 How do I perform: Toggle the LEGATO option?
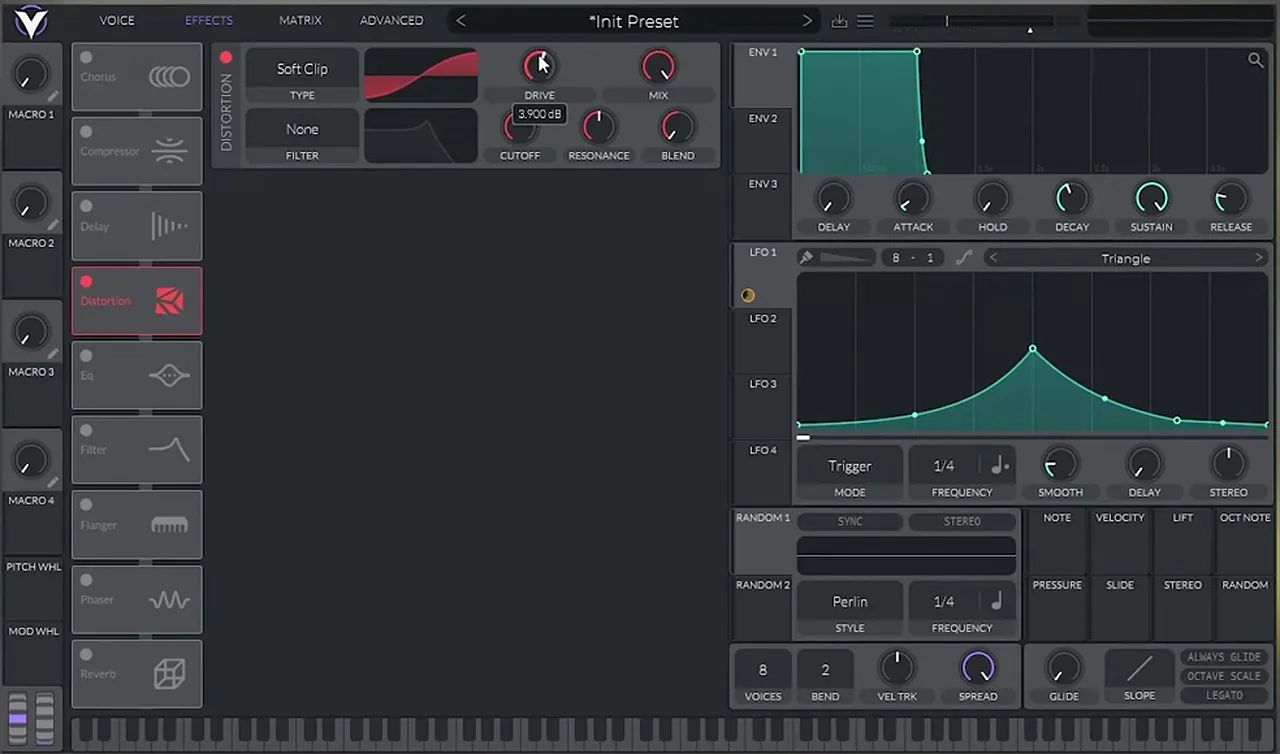point(1224,695)
